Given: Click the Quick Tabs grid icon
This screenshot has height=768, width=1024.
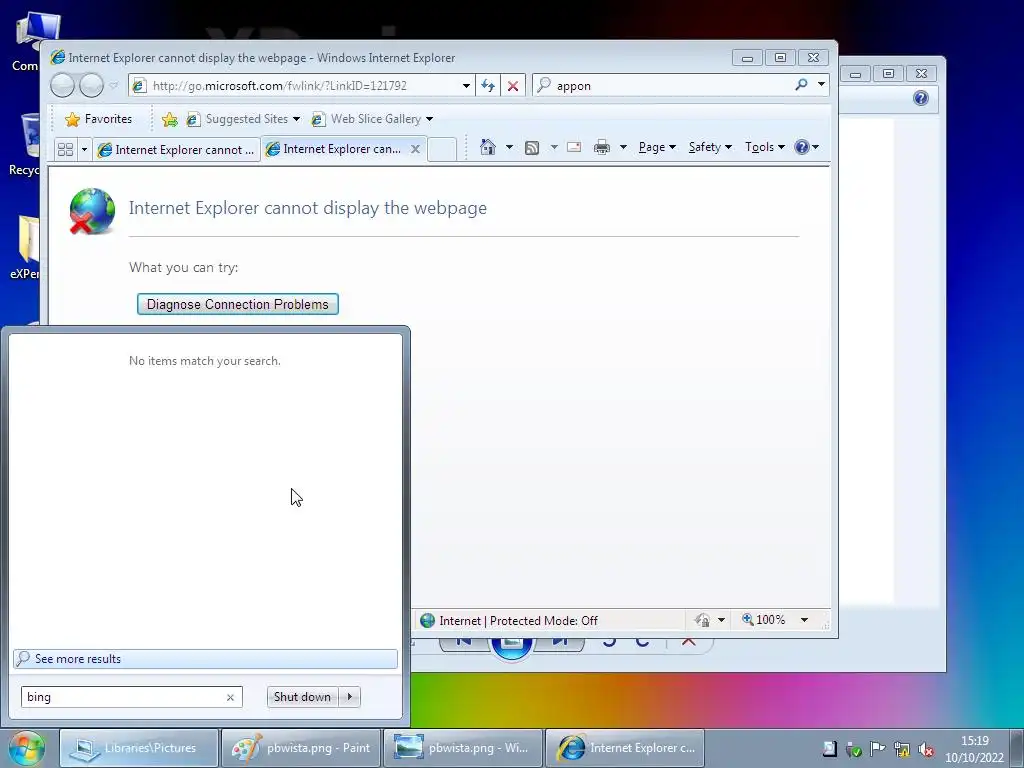Looking at the screenshot, I should (65, 150).
